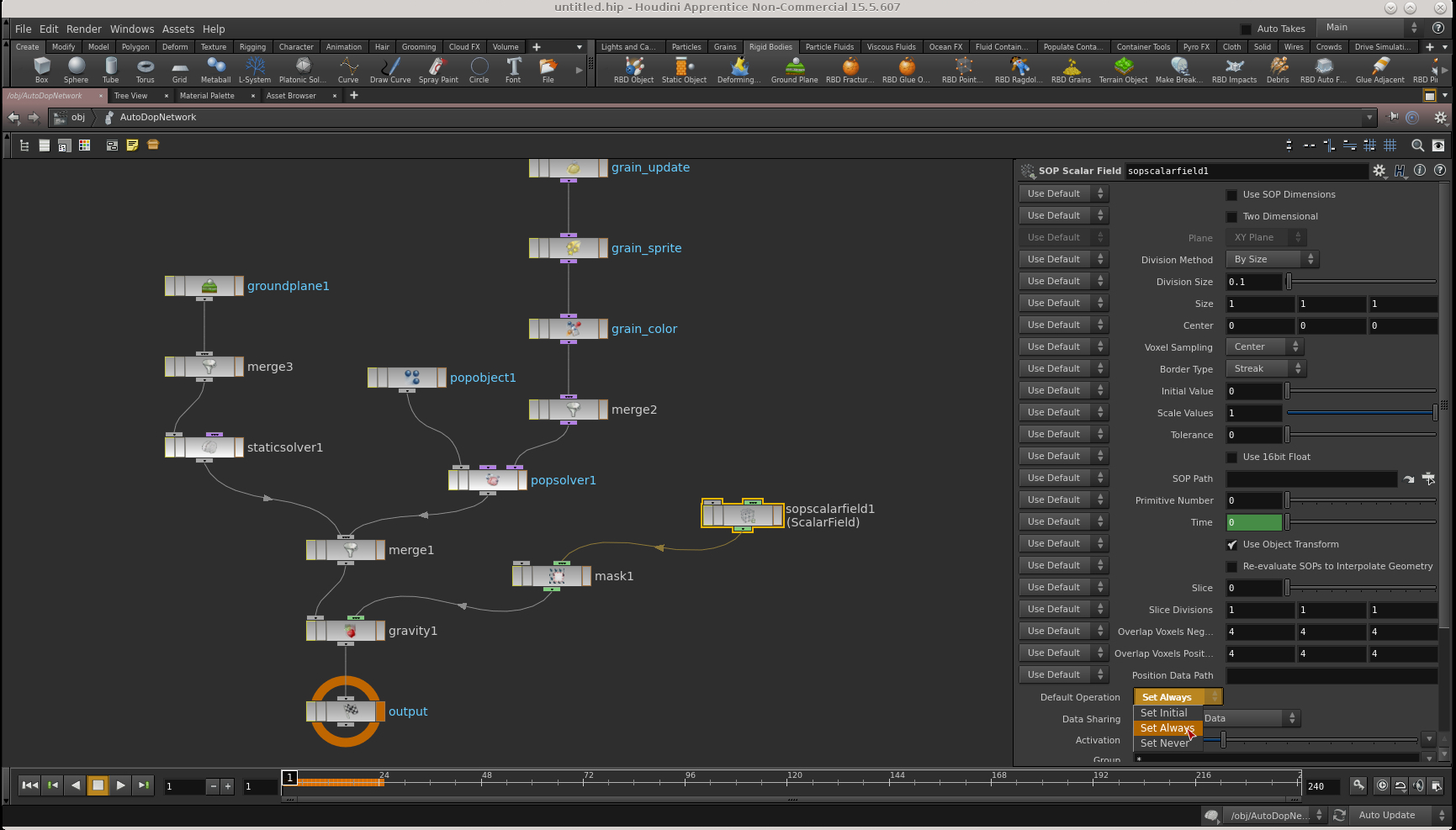Choose Set Never from the list
This screenshot has height=830, width=1456.
click(x=1167, y=743)
